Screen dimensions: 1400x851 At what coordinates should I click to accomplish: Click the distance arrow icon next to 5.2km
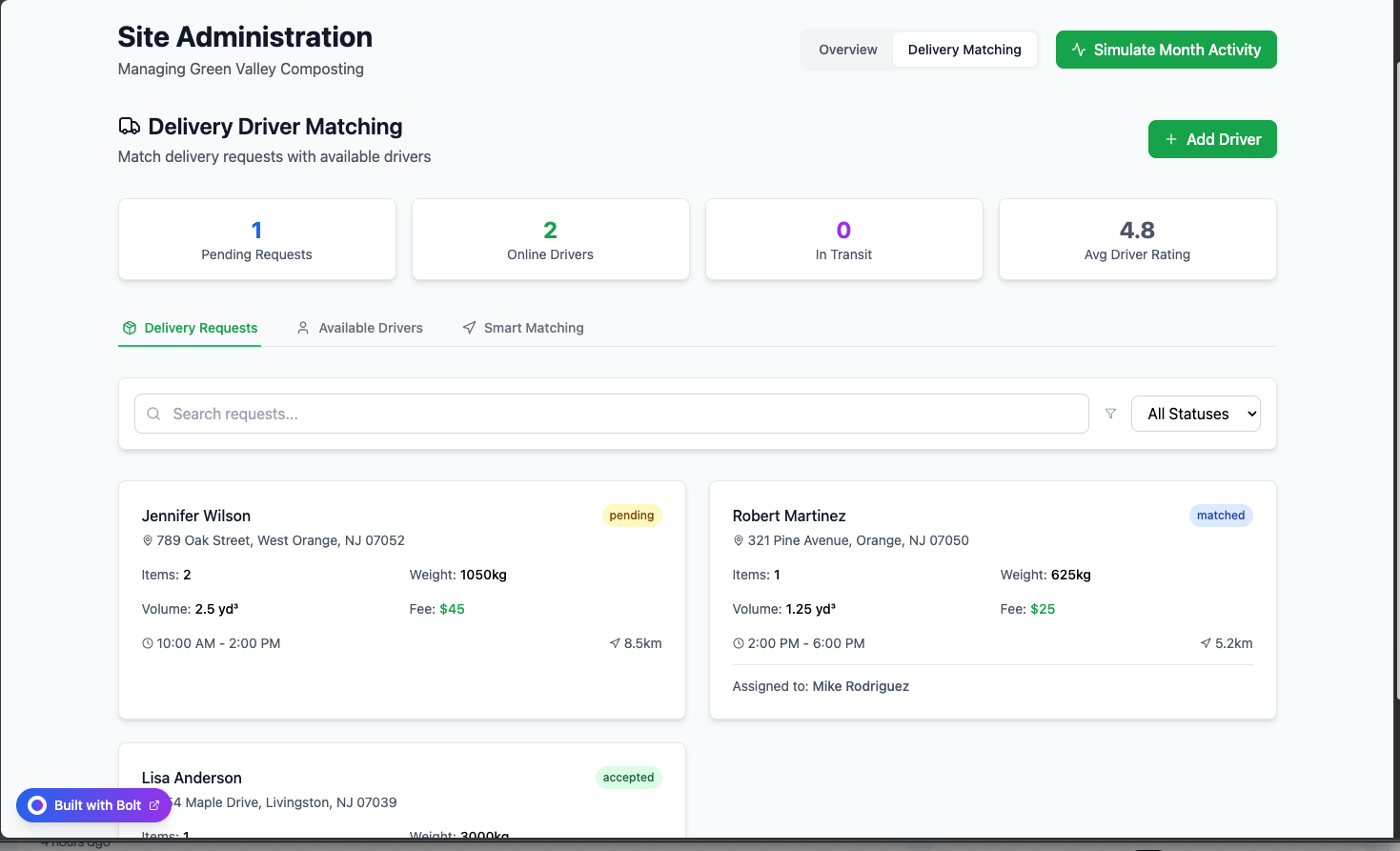pos(1206,643)
